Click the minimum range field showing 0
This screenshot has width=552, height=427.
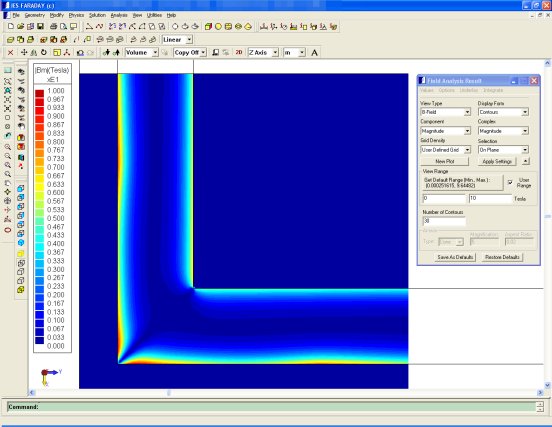444,199
